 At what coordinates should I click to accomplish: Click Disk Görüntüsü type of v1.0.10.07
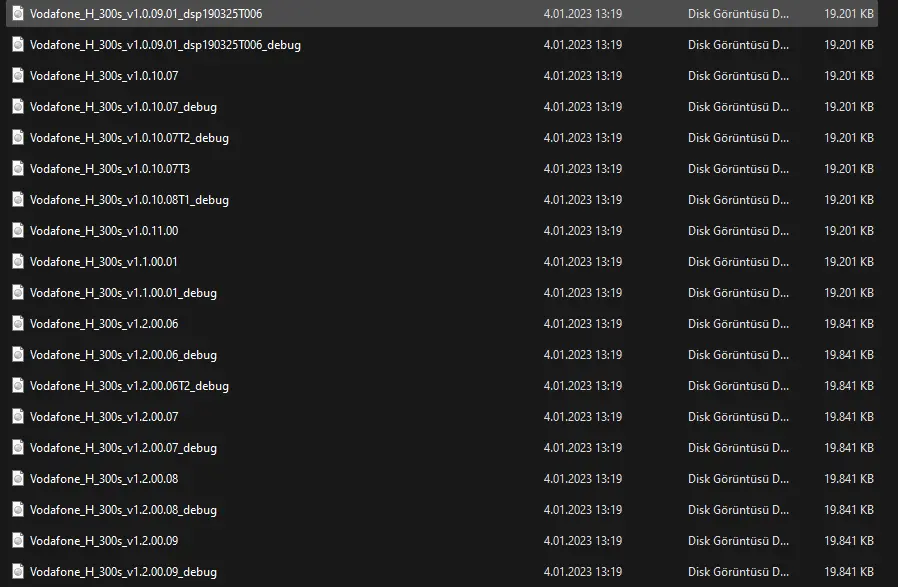pyautogui.click(x=738, y=76)
